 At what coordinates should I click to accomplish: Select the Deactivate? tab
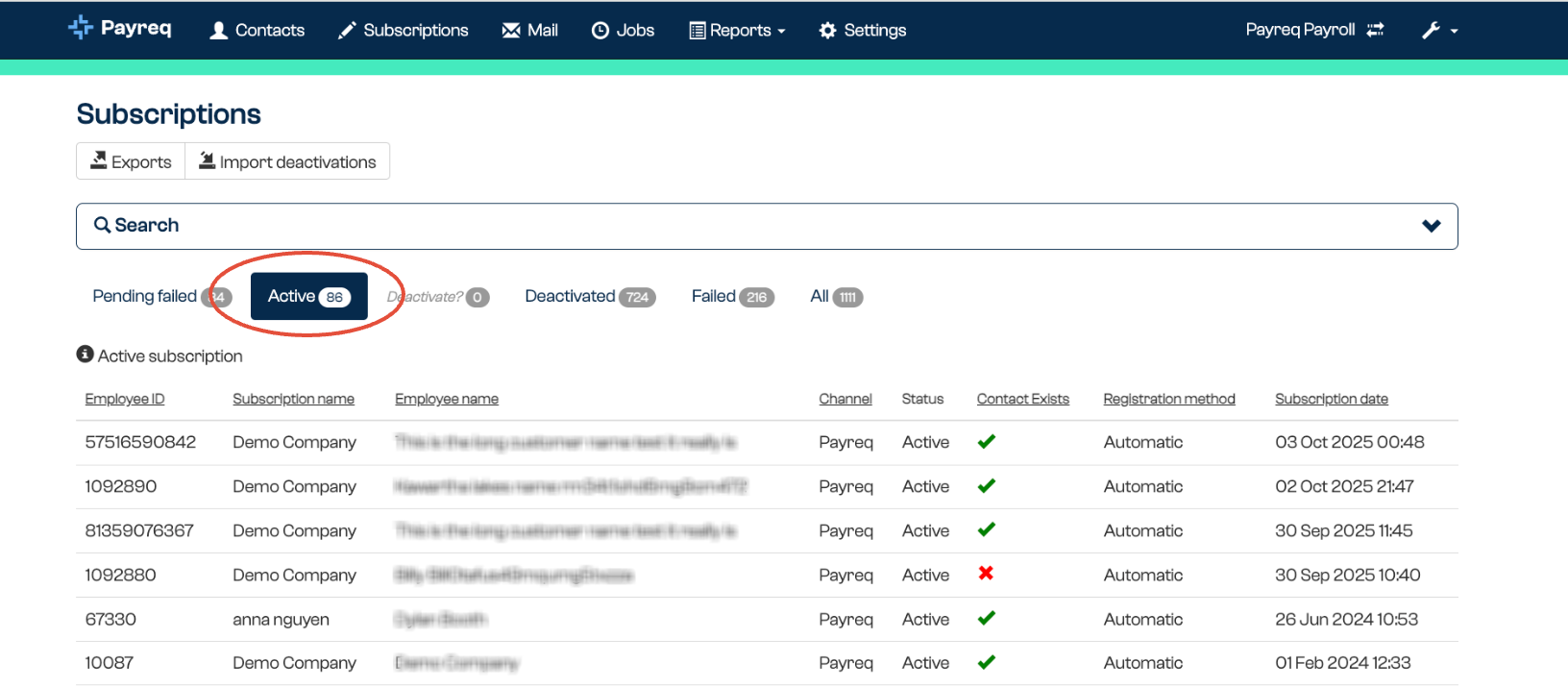(438, 297)
